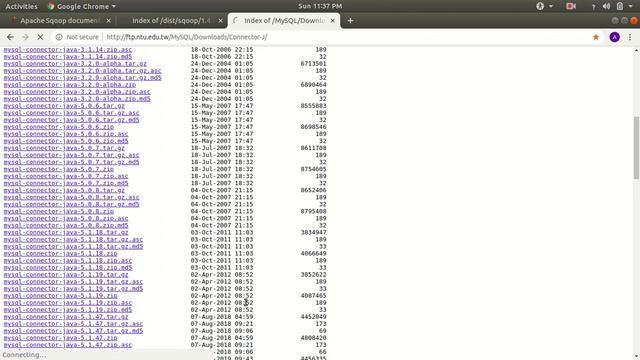
Task: Open mysql-connector-java-5.1.18.zip.md5 link
Action: (x=68, y=267)
